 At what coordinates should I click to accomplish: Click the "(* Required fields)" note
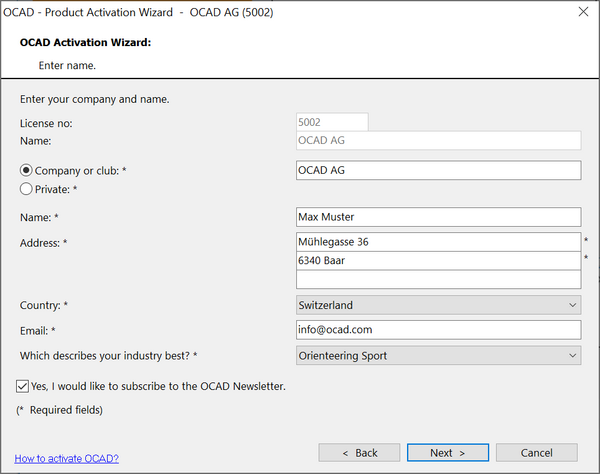click(x=59, y=410)
